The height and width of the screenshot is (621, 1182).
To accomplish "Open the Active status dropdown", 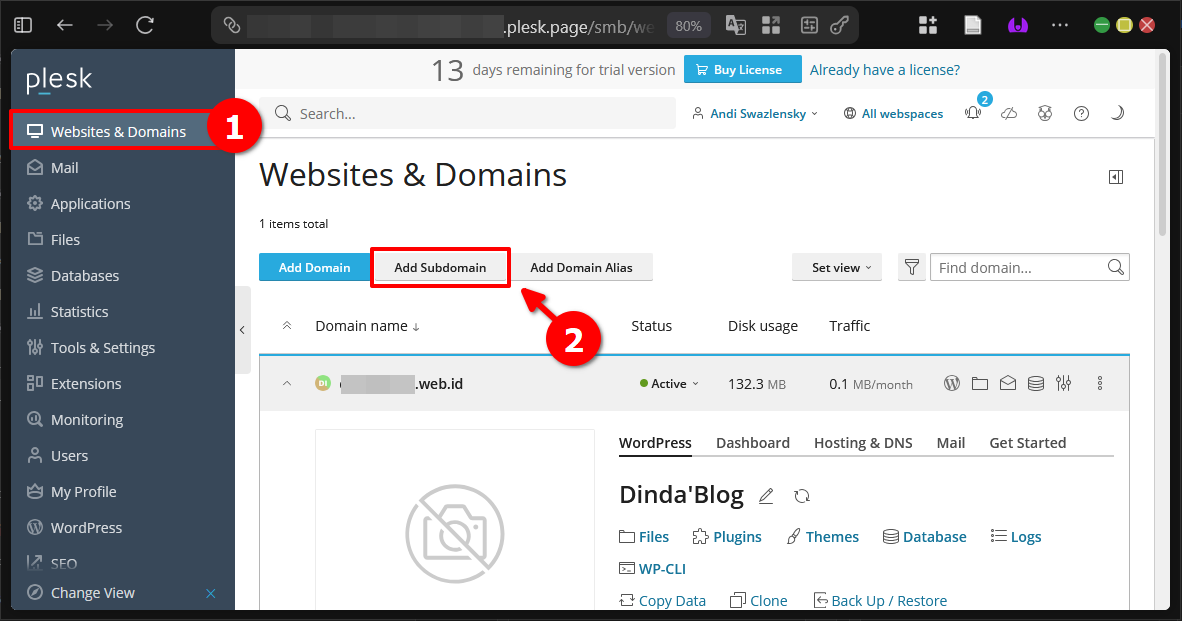I will (x=668, y=383).
